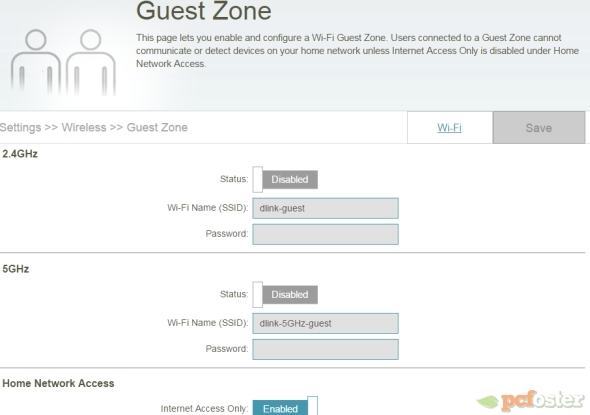The width and height of the screenshot is (590, 415).
Task: Click the right person figure icon
Action: pos(91,62)
